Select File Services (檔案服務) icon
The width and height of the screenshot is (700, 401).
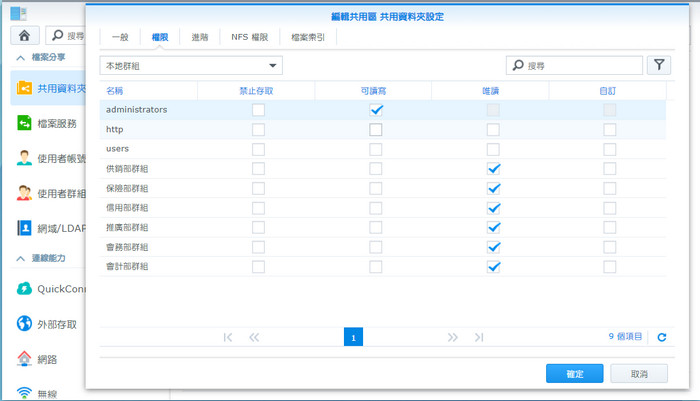pyautogui.click(x=24, y=123)
